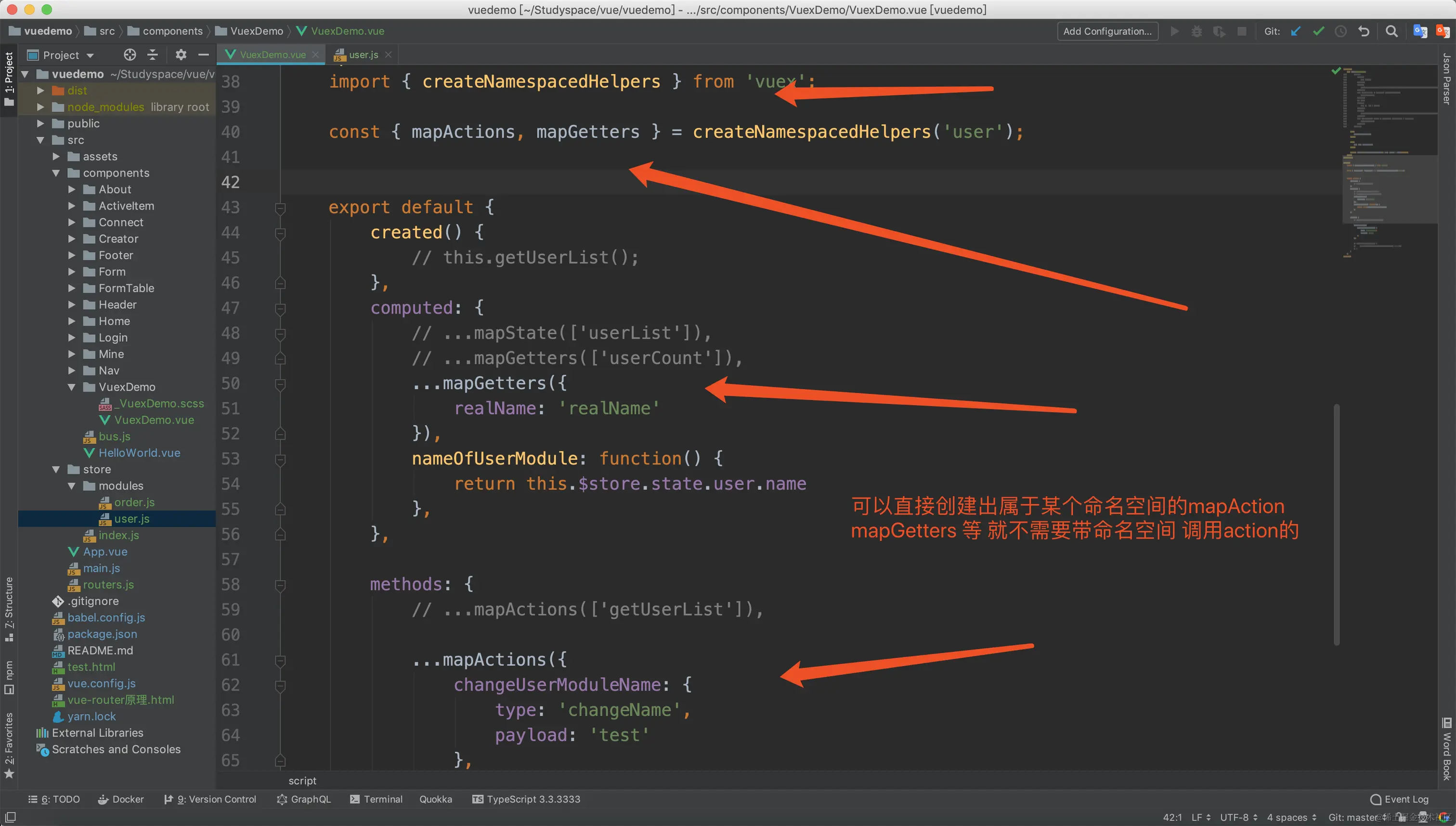Collapse the VuexDemo folder in tree
Screen dimensions: 1456x826
(x=71, y=387)
